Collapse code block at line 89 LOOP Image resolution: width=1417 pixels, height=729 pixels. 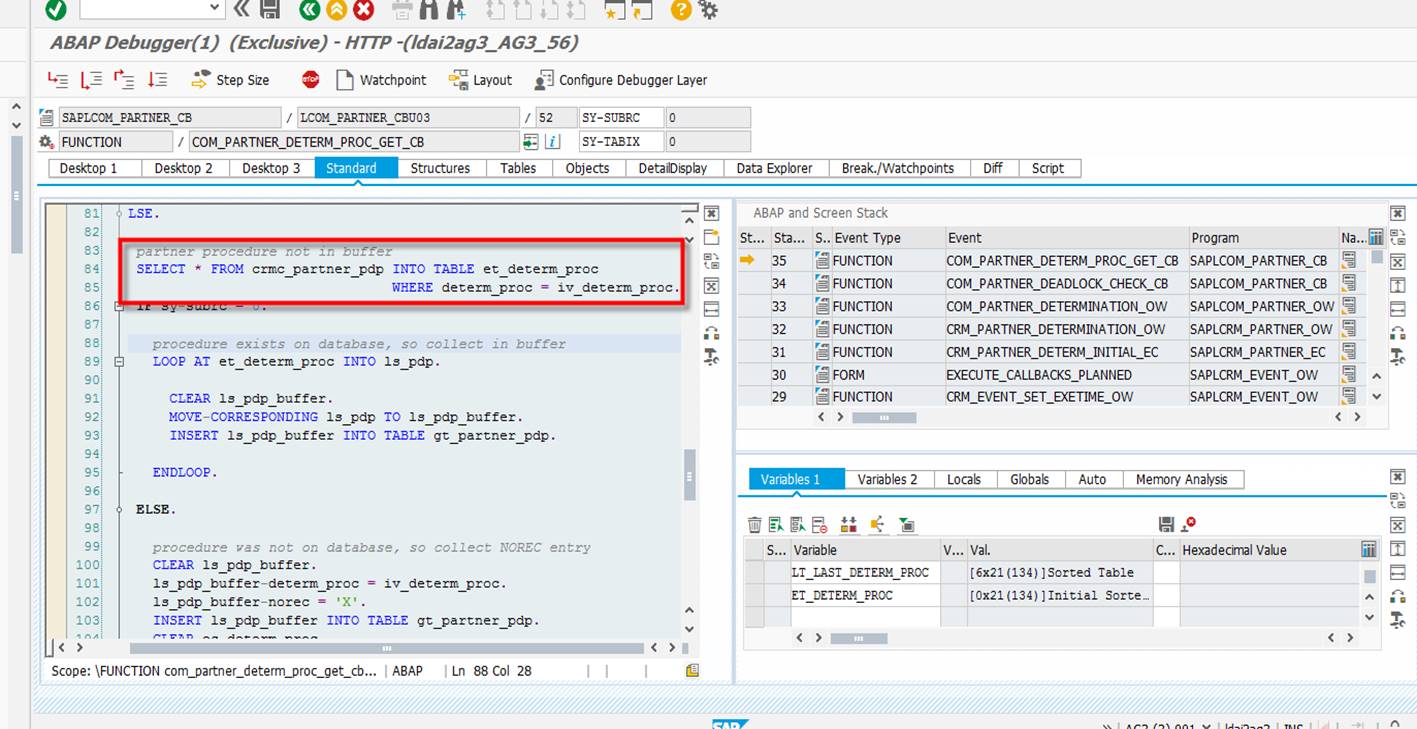pos(119,362)
